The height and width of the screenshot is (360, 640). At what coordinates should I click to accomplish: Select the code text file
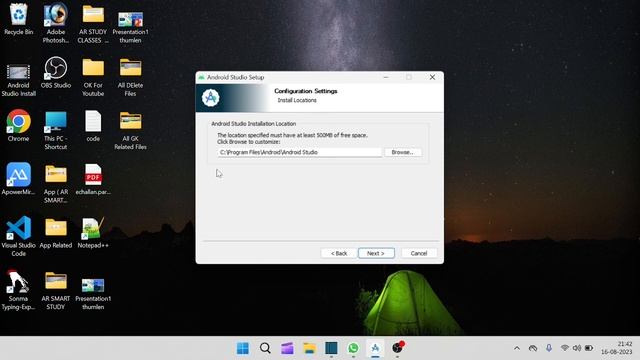93,125
